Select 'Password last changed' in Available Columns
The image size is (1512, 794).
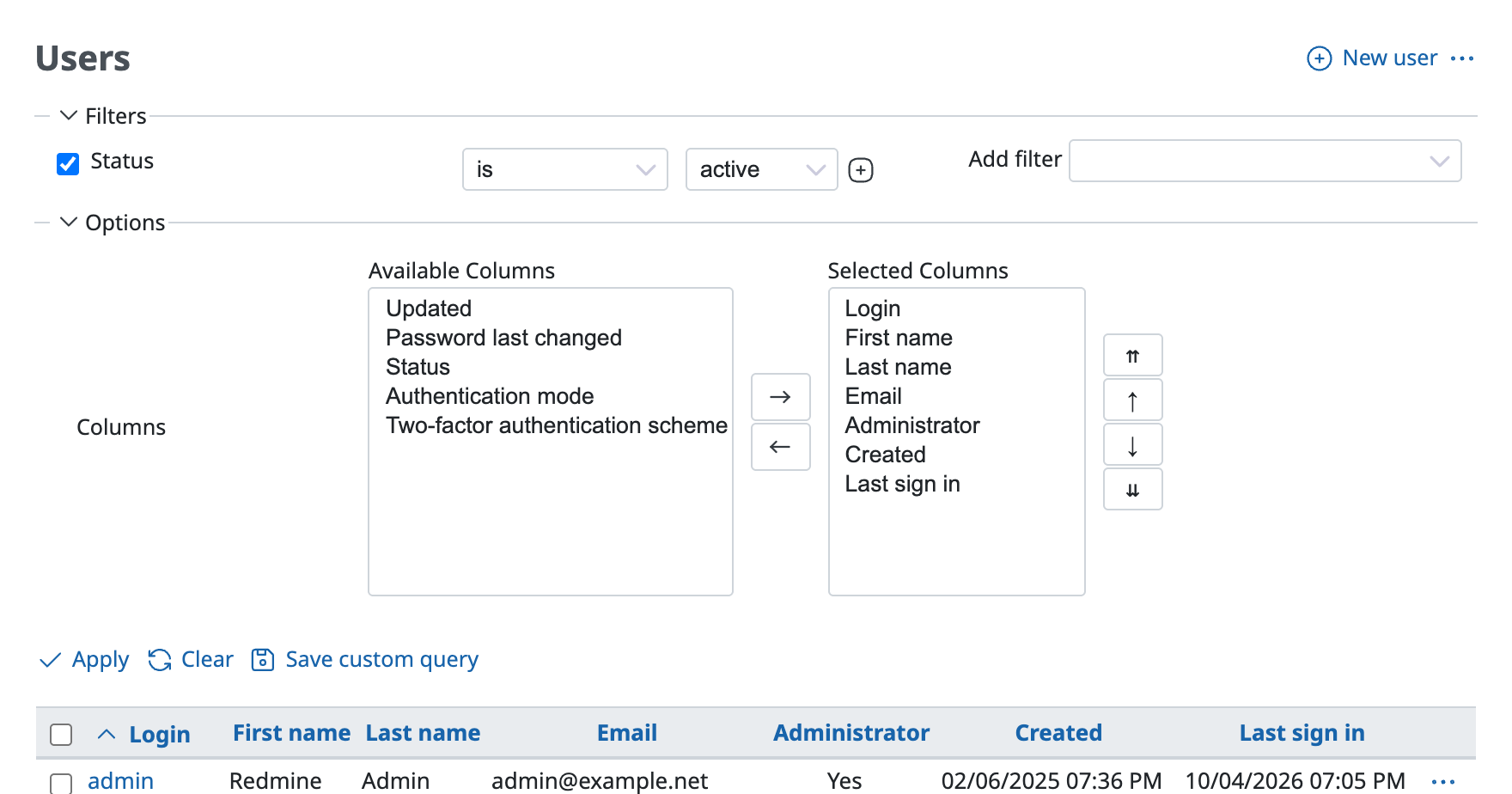point(550,338)
